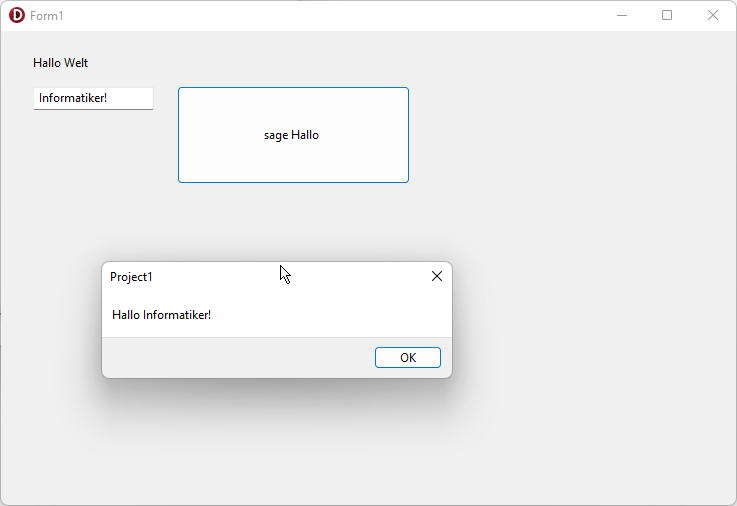Screen dimensions: 737x506
Task: Minimize the Form1 window
Action: point(622,15)
